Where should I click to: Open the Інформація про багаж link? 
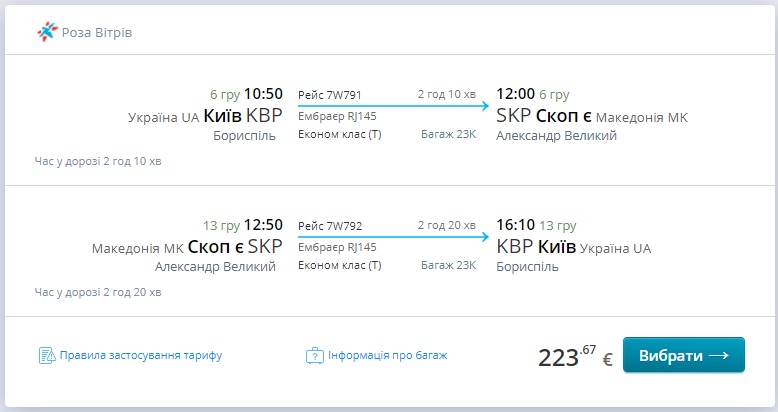(387, 355)
